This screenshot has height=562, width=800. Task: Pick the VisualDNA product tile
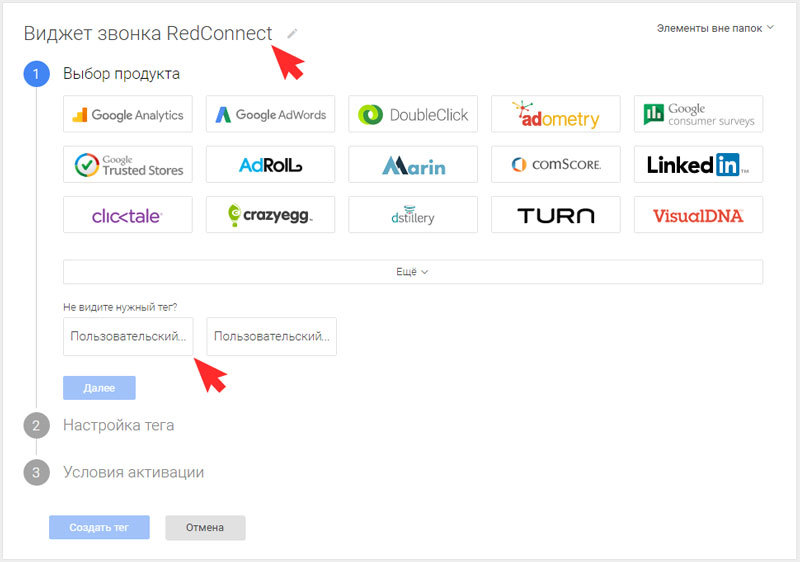pos(698,215)
